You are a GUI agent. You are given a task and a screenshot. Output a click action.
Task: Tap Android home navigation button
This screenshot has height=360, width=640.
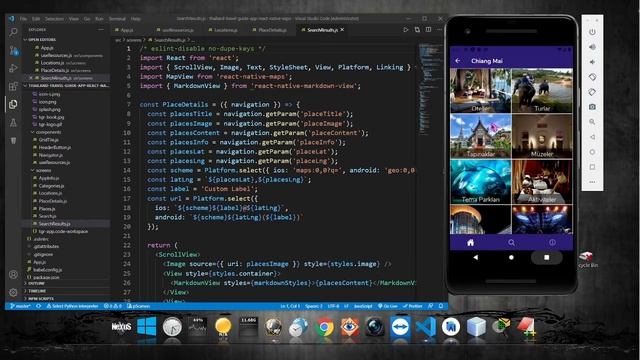point(511,258)
